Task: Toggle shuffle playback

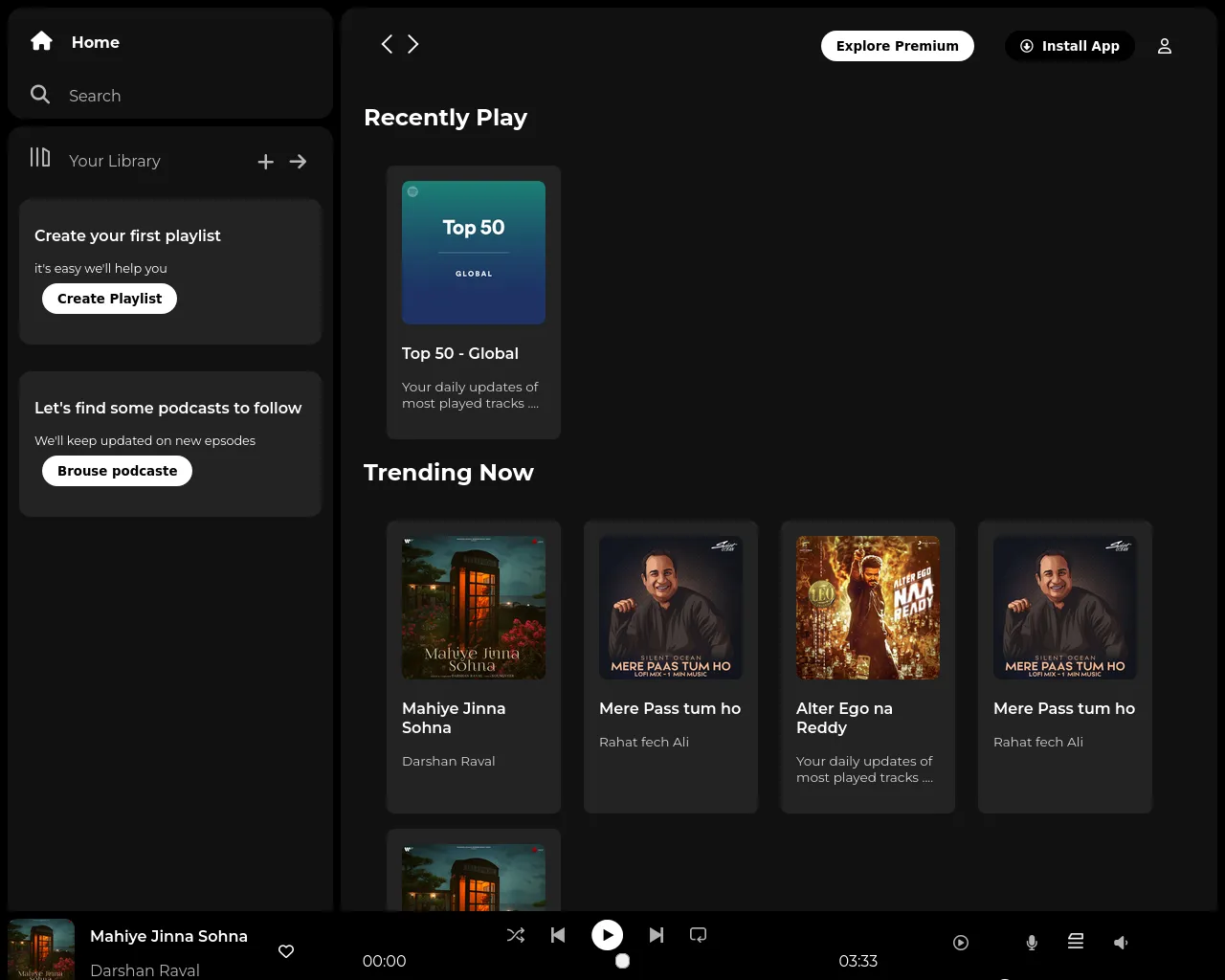Action: click(516, 935)
